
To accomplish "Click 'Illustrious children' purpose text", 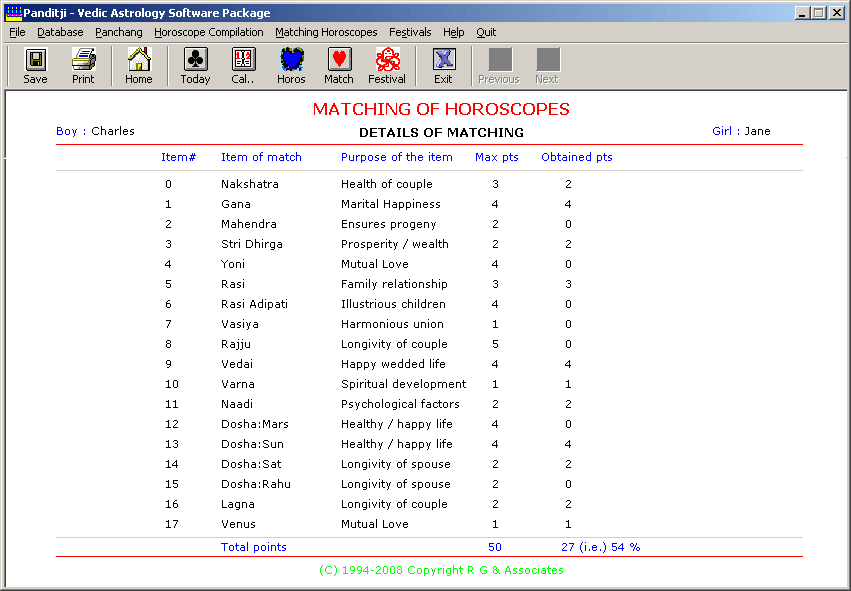I will point(393,304).
